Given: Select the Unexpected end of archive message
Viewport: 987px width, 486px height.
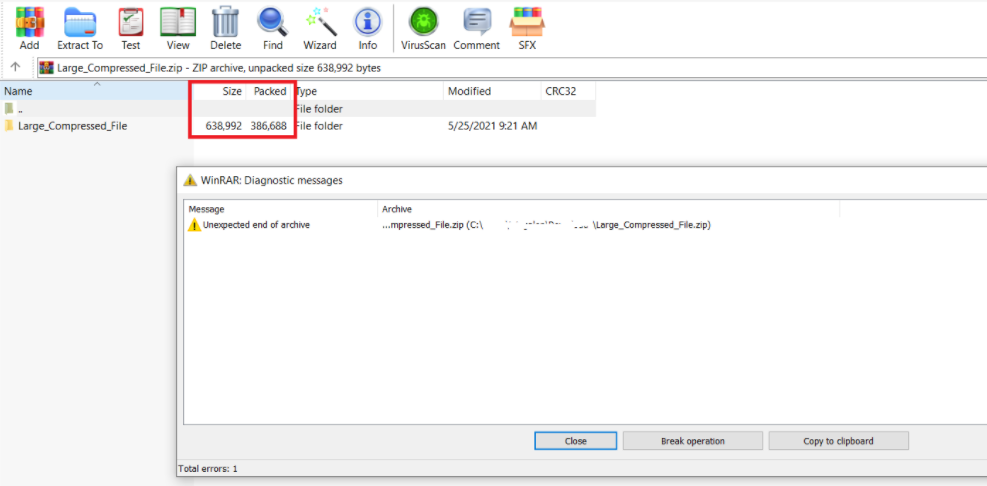Looking at the screenshot, I should click(x=256, y=225).
